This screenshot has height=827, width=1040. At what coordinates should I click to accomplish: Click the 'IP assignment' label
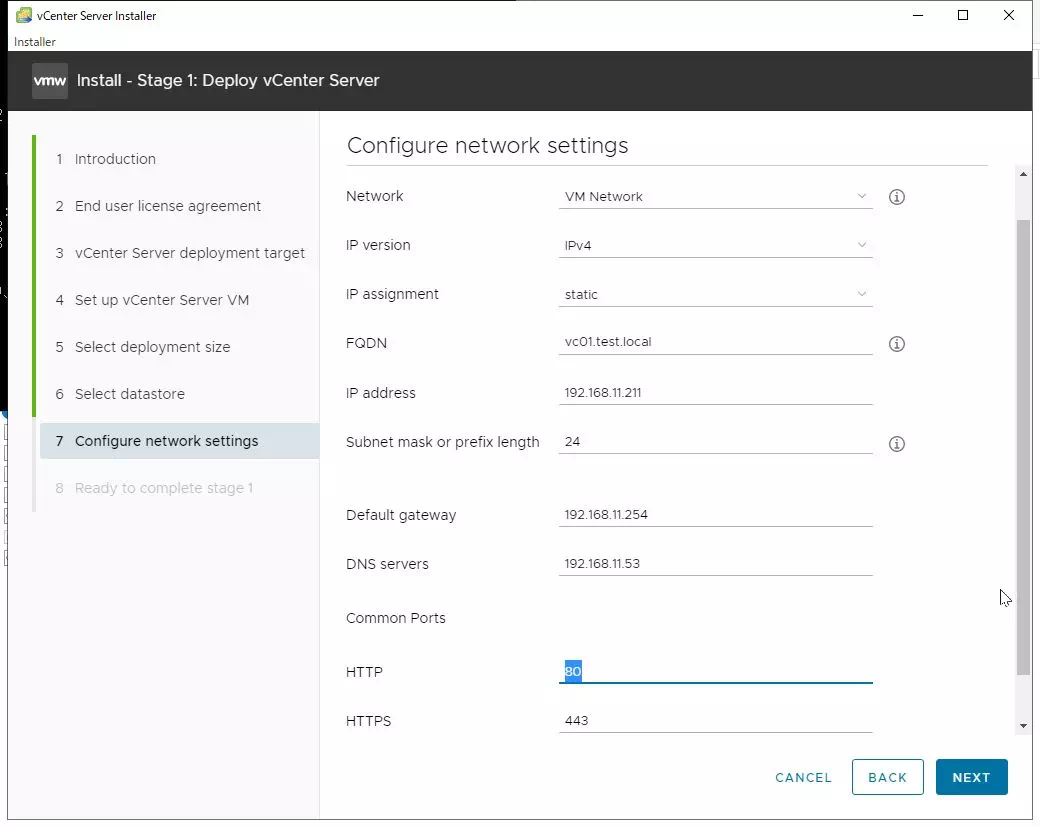392,294
